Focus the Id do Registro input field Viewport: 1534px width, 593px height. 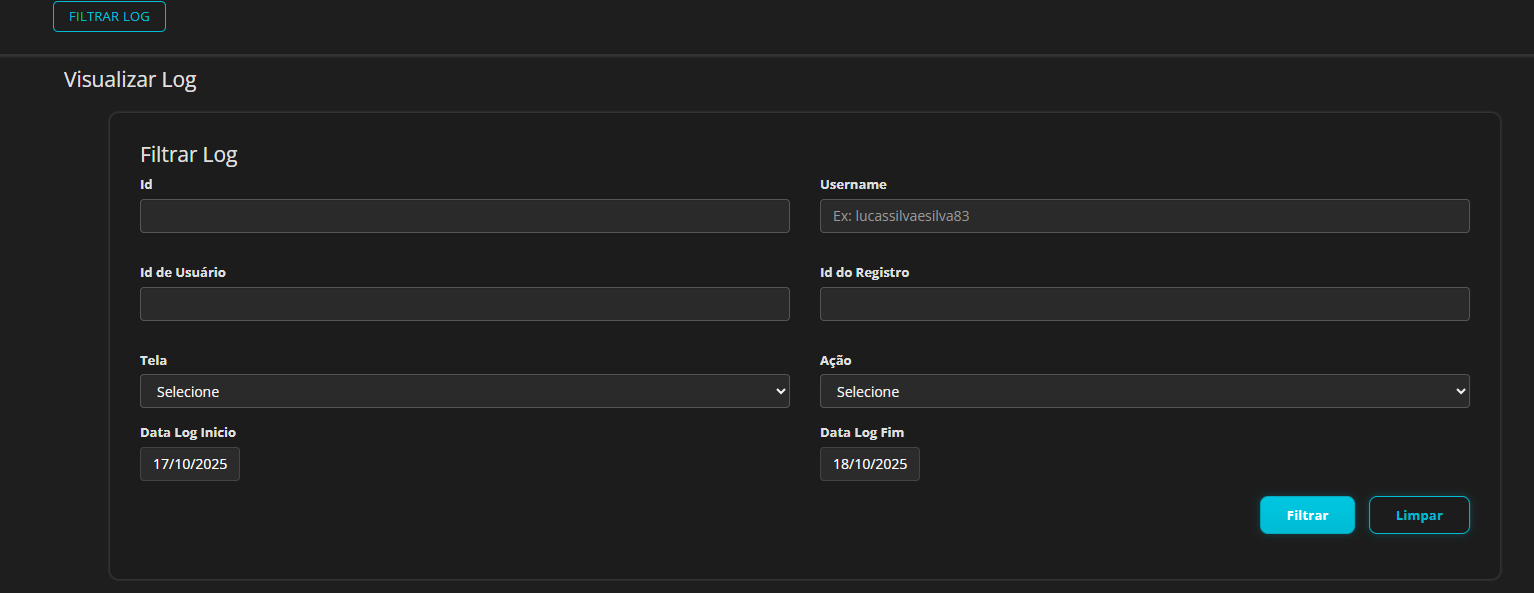1145,304
